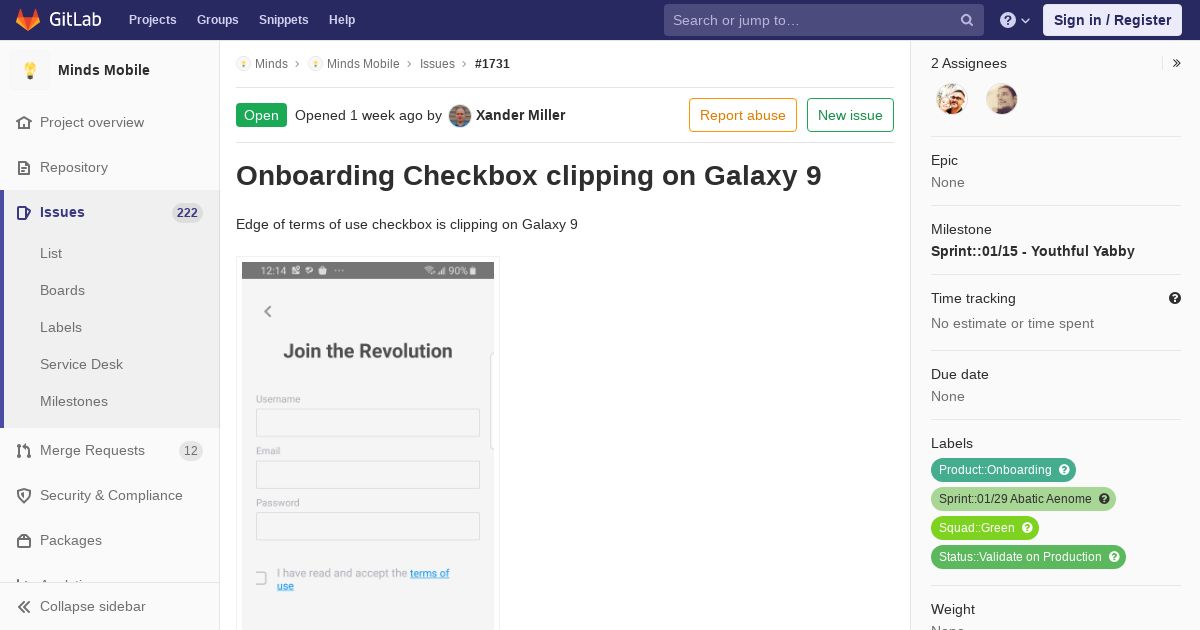Click the Issues breadcrumb link
The width and height of the screenshot is (1200, 630).
click(x=437, y=64)
